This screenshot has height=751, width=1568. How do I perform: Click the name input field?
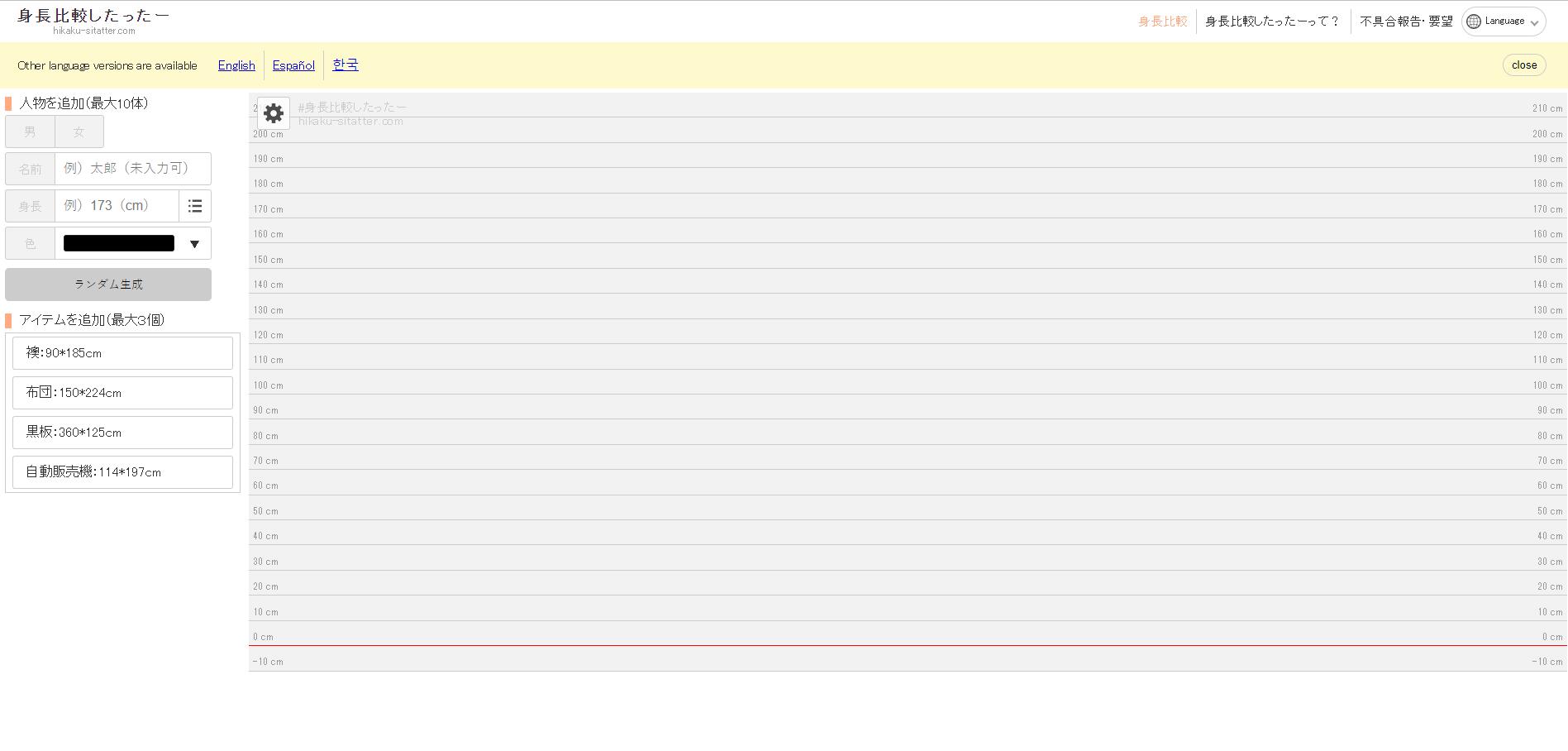click(x=132, y=169)
